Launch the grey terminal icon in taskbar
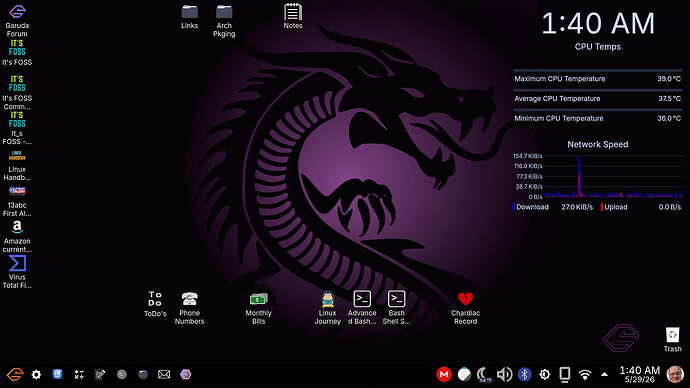690x388 pixels. click(x=121, y=374)
